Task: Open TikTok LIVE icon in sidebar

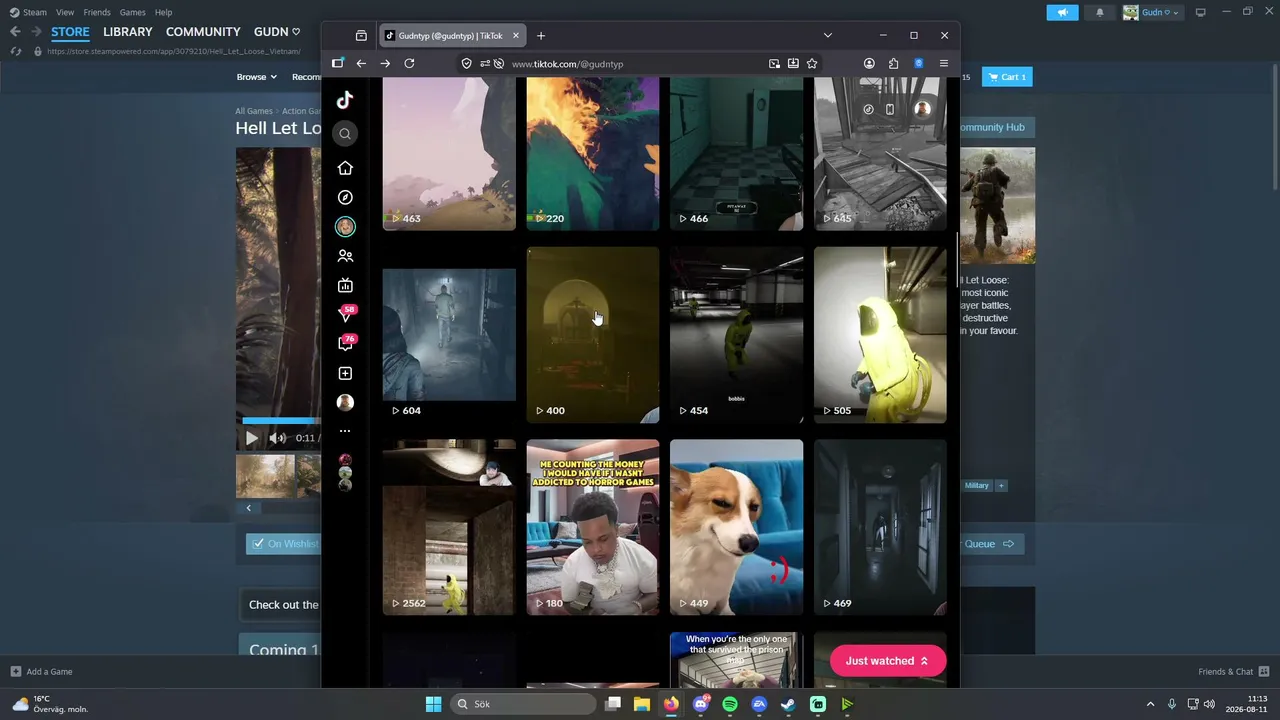Action: 345,285
